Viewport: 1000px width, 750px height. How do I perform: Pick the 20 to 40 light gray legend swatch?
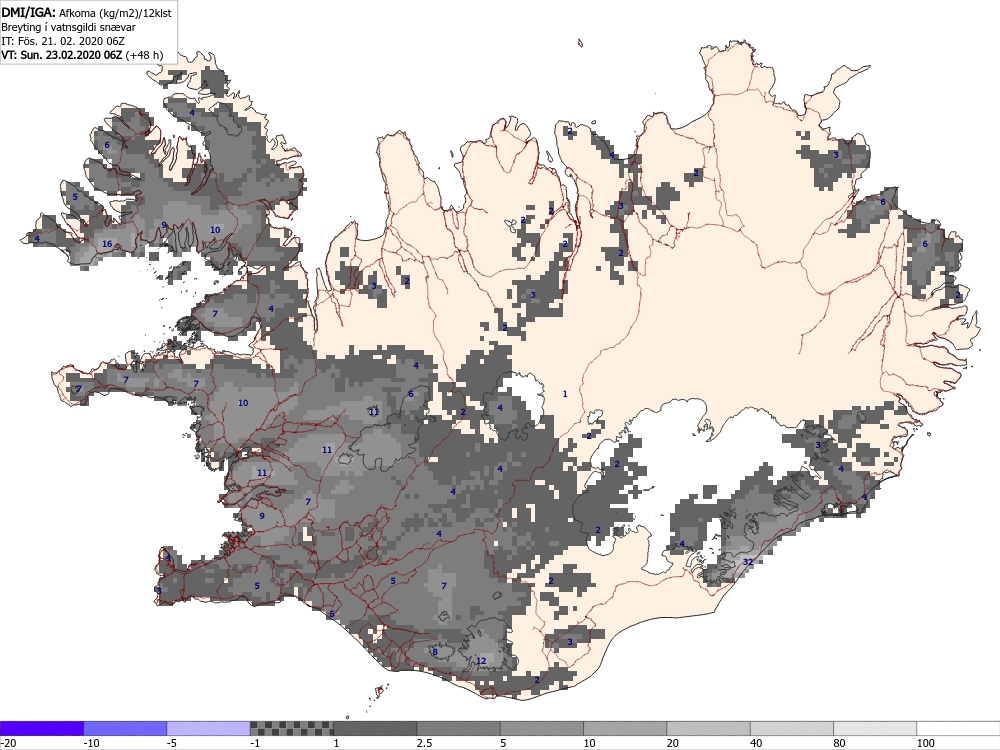709,728
